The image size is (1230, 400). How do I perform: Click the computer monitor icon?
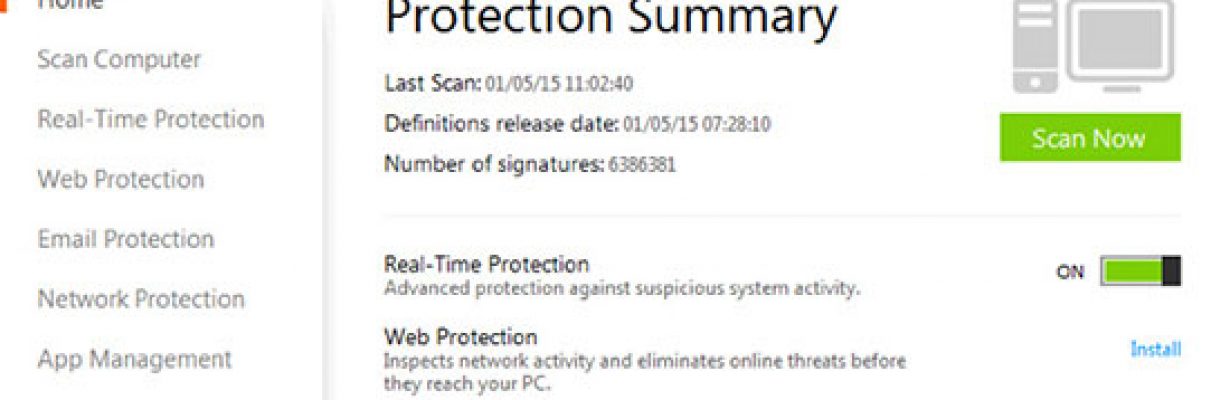click(1121, 46)
